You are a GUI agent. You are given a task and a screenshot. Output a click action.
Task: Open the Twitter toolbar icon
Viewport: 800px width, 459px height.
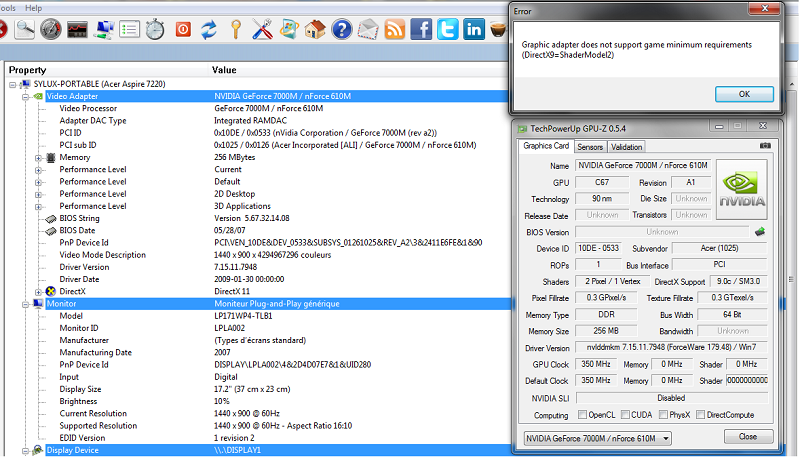pos(447,30)
